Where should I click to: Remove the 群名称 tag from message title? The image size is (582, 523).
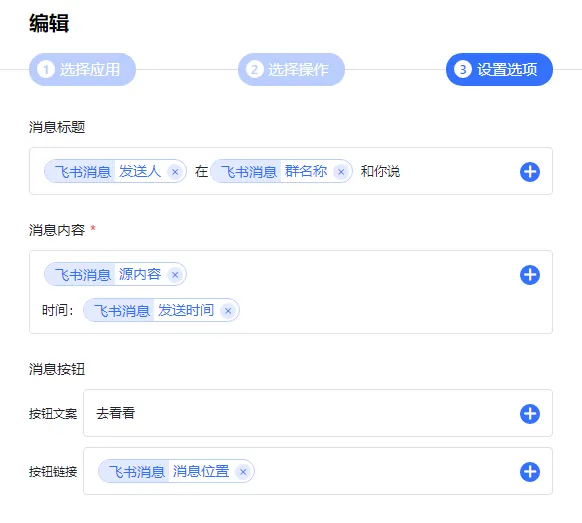click(x=341, y=172)
